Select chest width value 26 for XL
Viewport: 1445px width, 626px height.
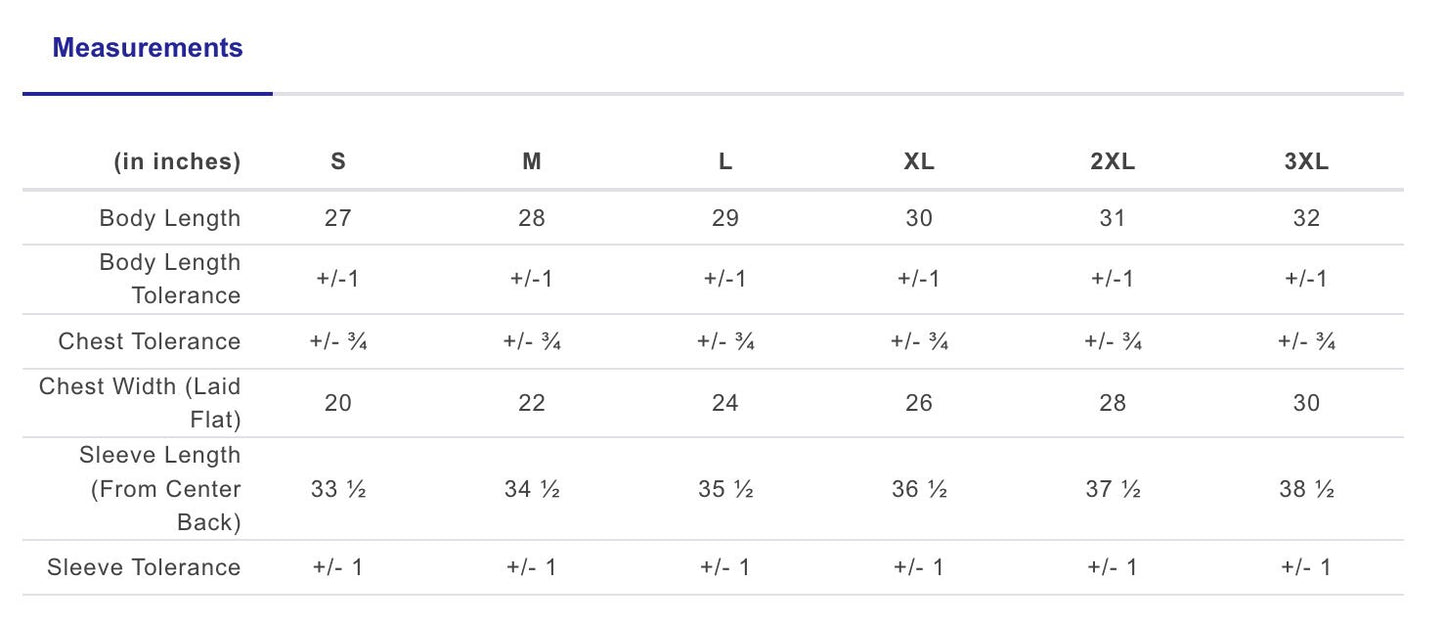click(x=918, y=403)
